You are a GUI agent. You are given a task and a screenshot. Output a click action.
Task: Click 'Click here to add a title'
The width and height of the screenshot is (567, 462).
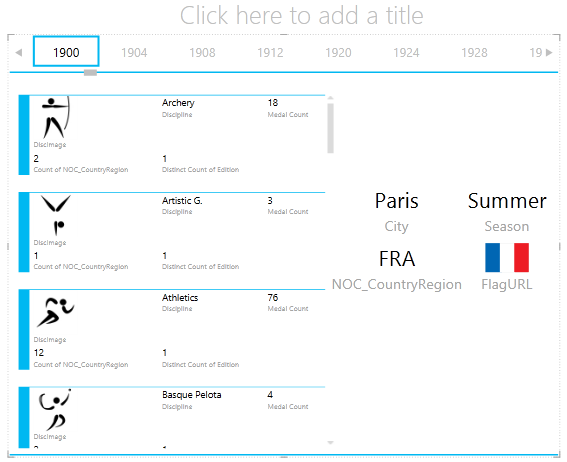coord(302,16)
